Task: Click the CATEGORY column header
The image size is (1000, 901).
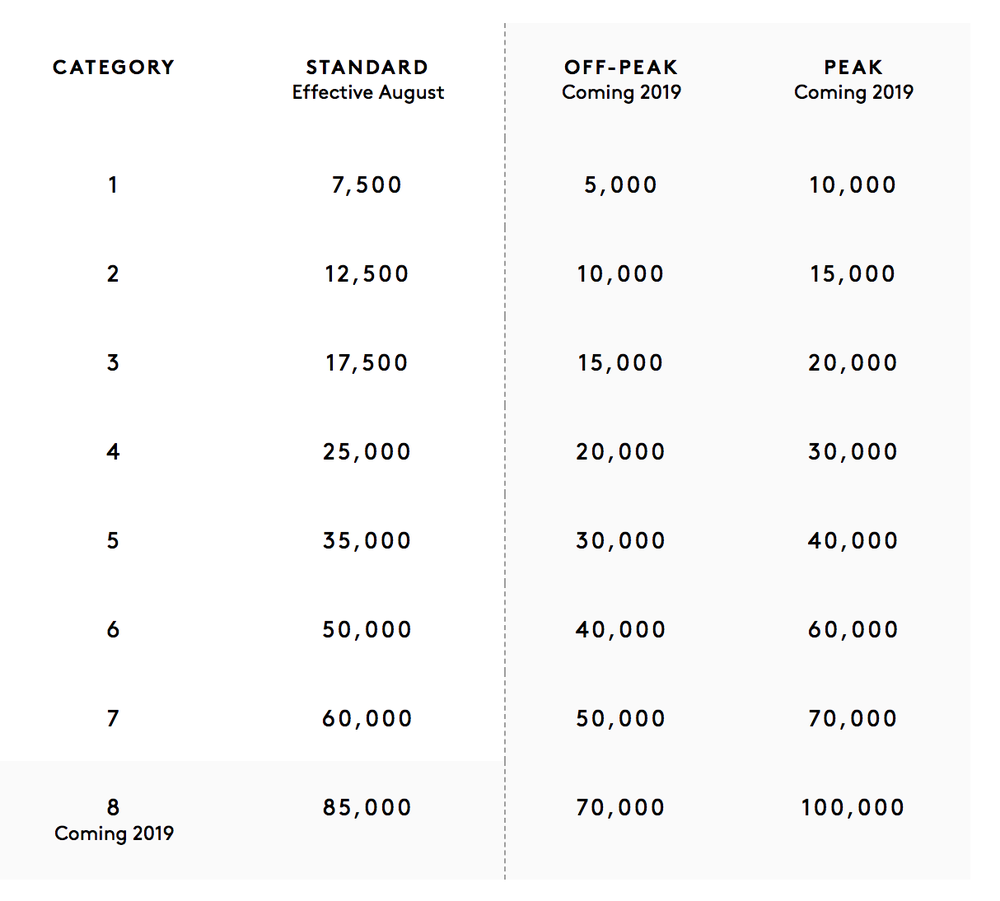Action: tap(113, 68)
